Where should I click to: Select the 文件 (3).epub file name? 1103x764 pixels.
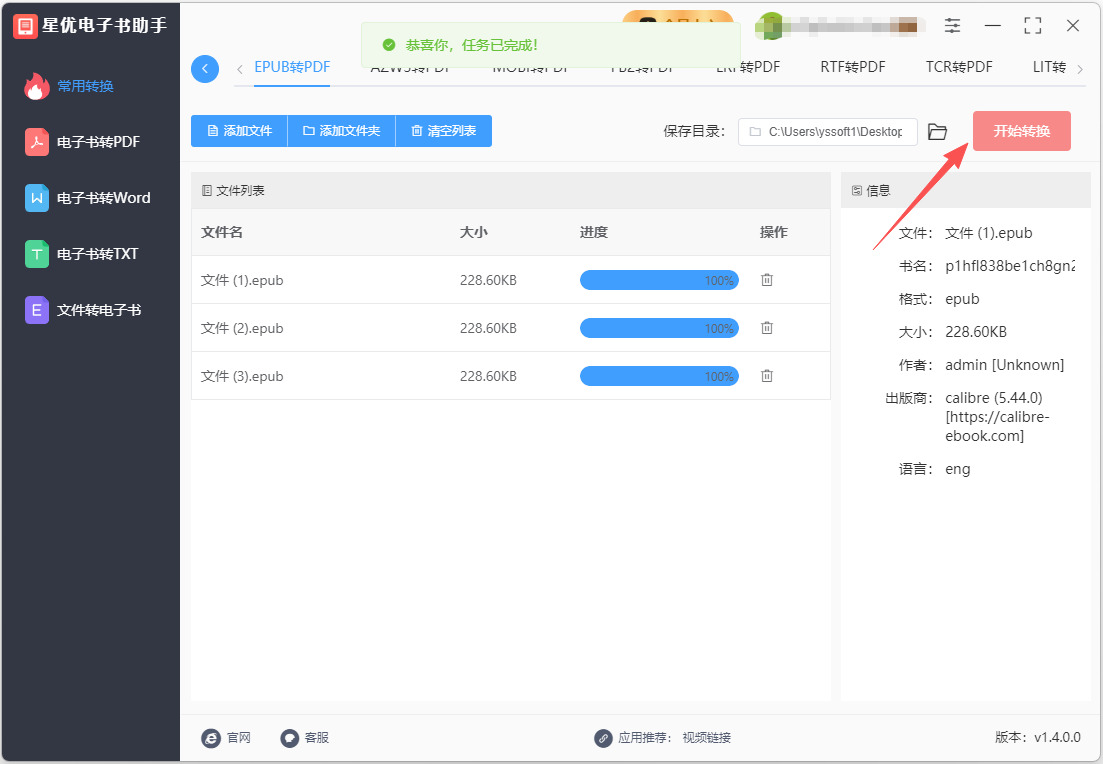click(x=242, y=376)
